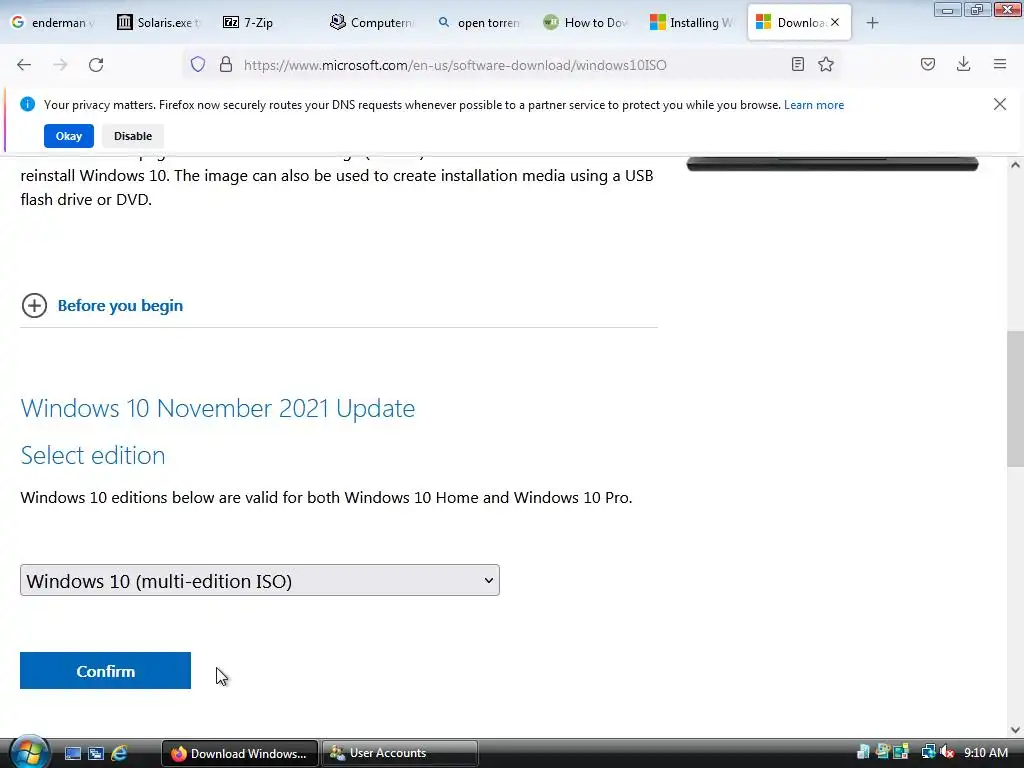Click the system clock showing 9:10 AM
The width and height of the screenshot is (1024, 768).
[x=985, y=753]
